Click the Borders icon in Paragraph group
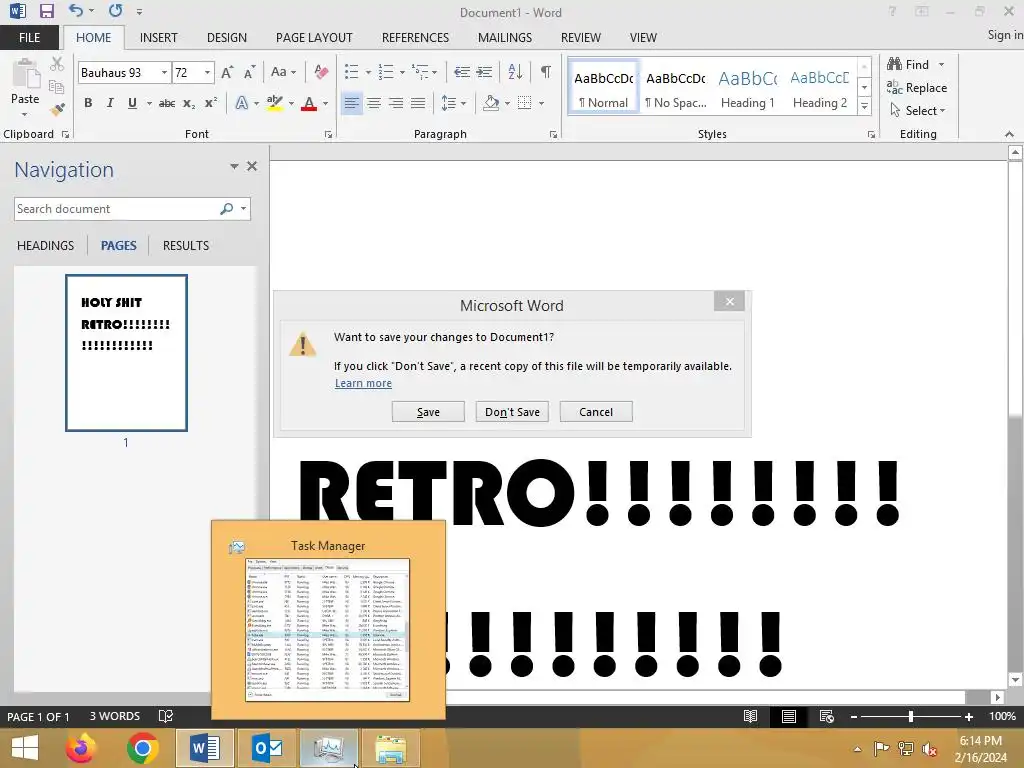Image resolution: width=1024 pixels, height=768 pixels. tap(524, 103)
